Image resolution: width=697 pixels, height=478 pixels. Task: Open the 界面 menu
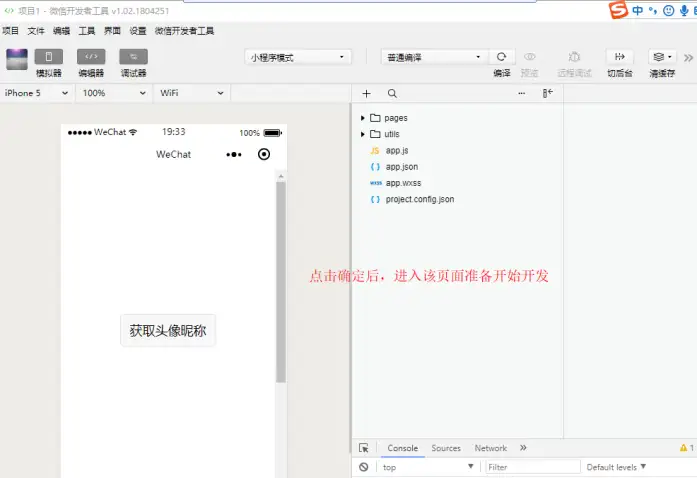click(112, 31)
